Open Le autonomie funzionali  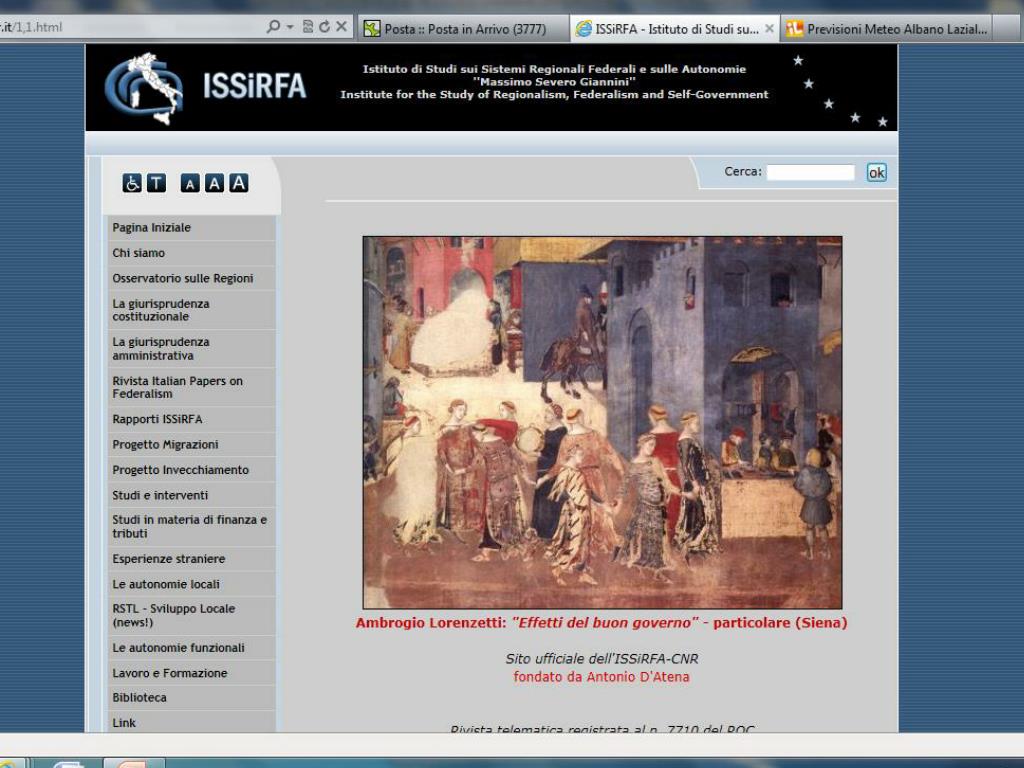click(x=191, y=648)
